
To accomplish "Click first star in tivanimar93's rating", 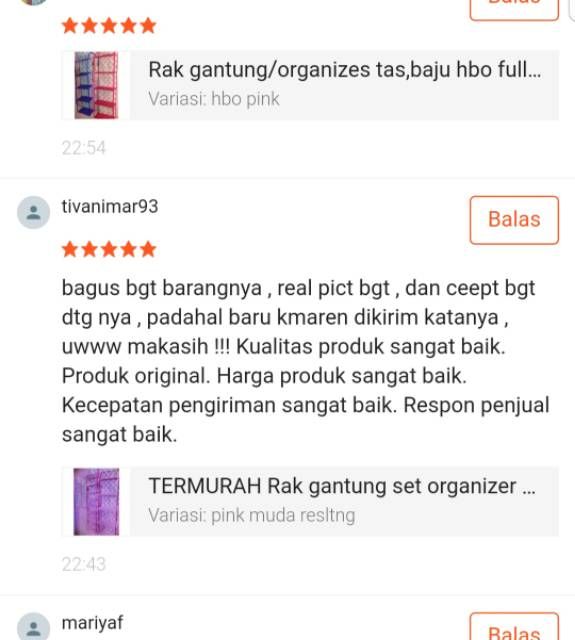I will [x=70, y=249].
